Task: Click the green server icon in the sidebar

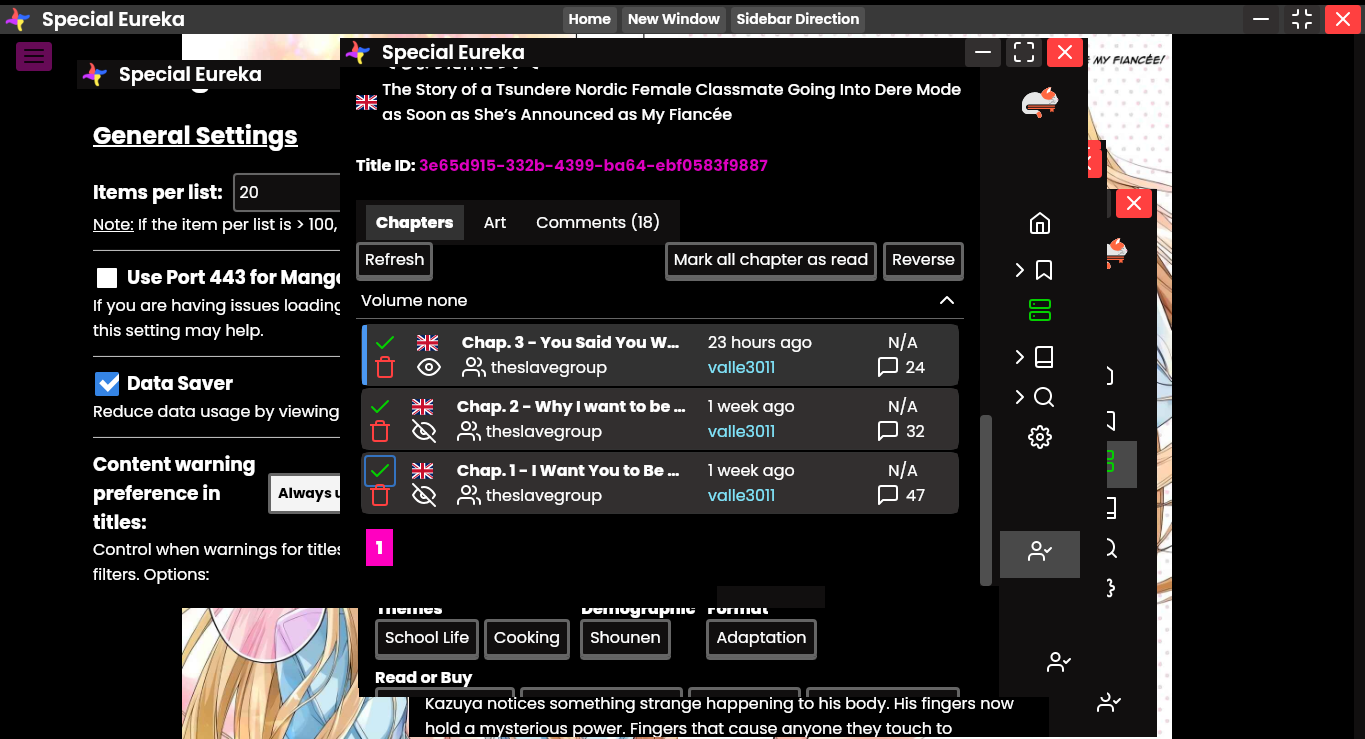Action: (x=1040, y=311)
